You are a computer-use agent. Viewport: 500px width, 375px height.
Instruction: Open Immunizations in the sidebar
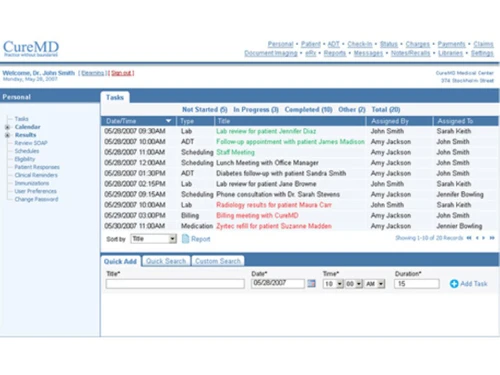[x=32, y=183]
